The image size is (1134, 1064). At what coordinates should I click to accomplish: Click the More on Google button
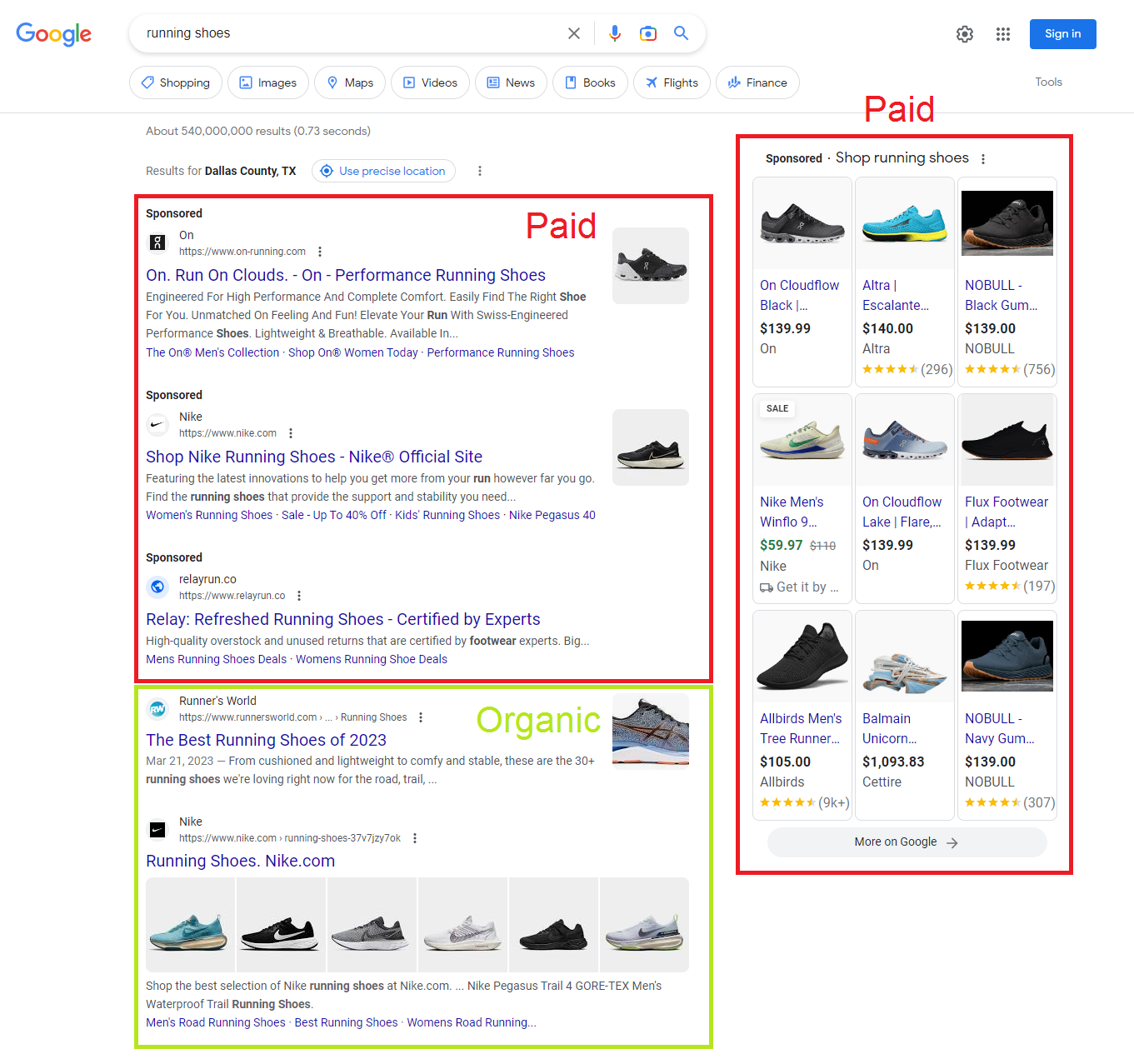pyautogui.click(x=907, y=842)
